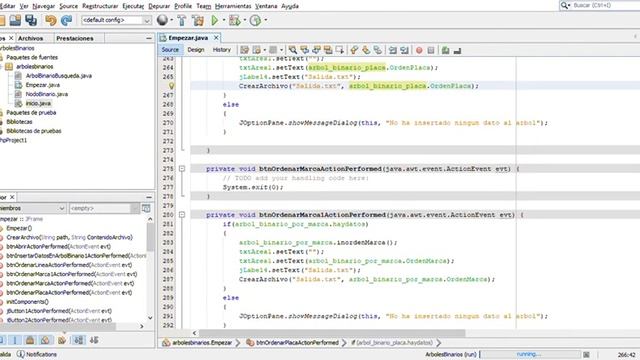The width and height of the screenshot is (640, 360).
Task: Click btnOrdenarPlacaActionPerformed in the breadcrumb
Action: [297, 342]
